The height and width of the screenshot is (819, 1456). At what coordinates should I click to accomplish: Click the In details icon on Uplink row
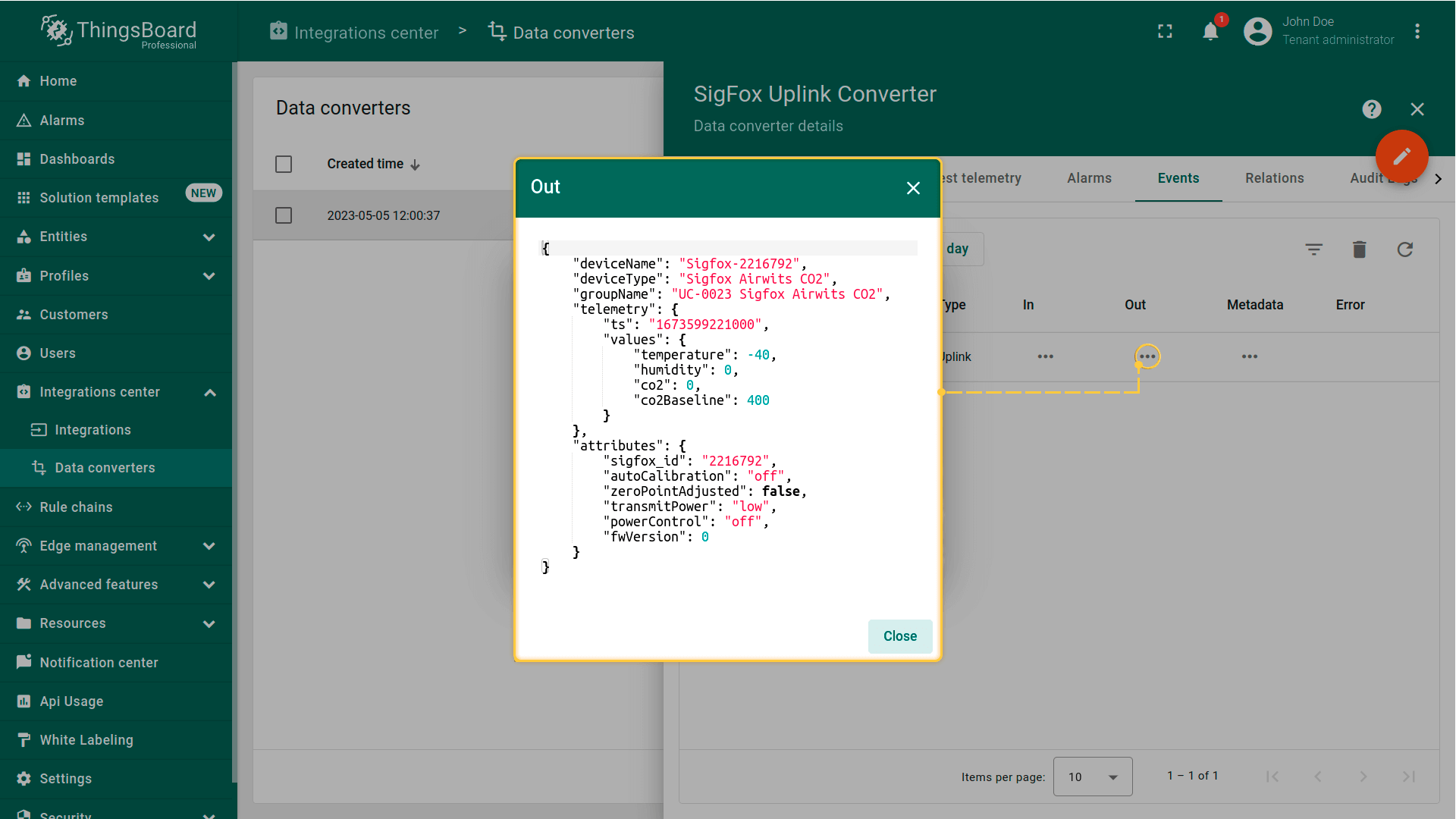pos(1045,356)
